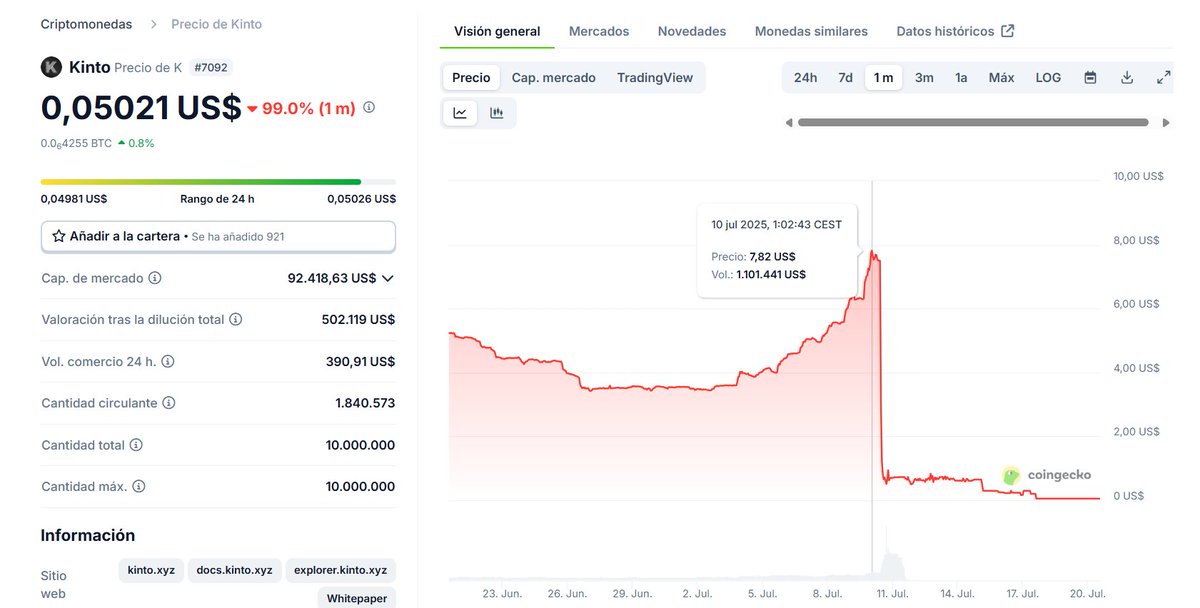Click the 0,05026 US$ range high value
Screen dimensions: 1200x608
(x=361, y=198)
